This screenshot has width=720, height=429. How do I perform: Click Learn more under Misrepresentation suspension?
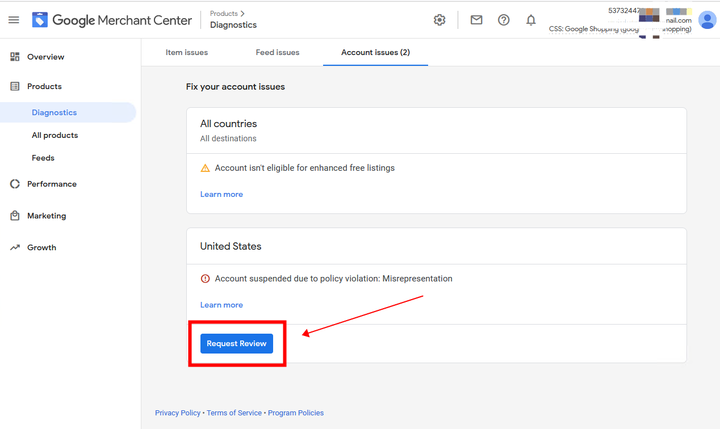coord(221,305)
